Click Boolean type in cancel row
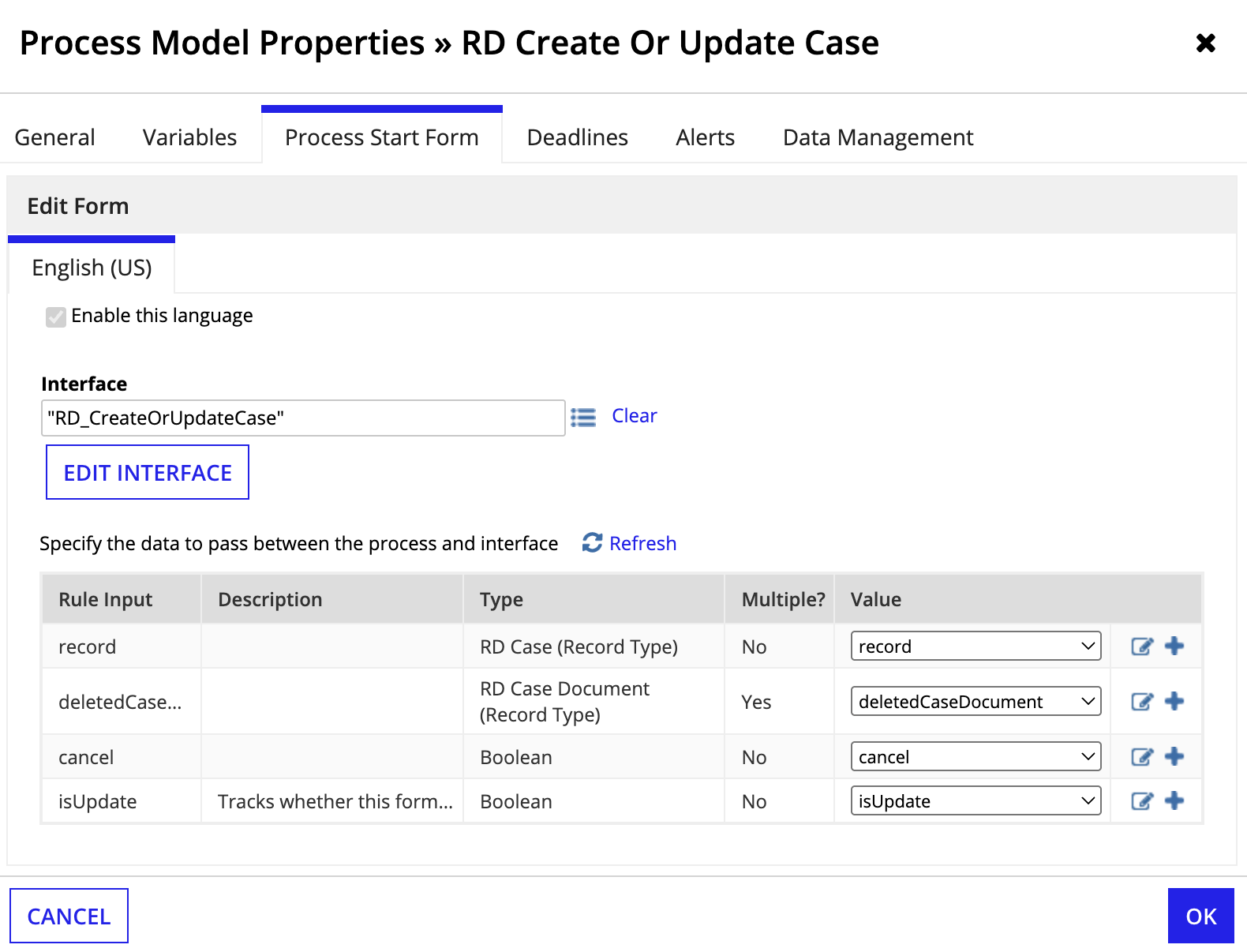 (516, 758)
